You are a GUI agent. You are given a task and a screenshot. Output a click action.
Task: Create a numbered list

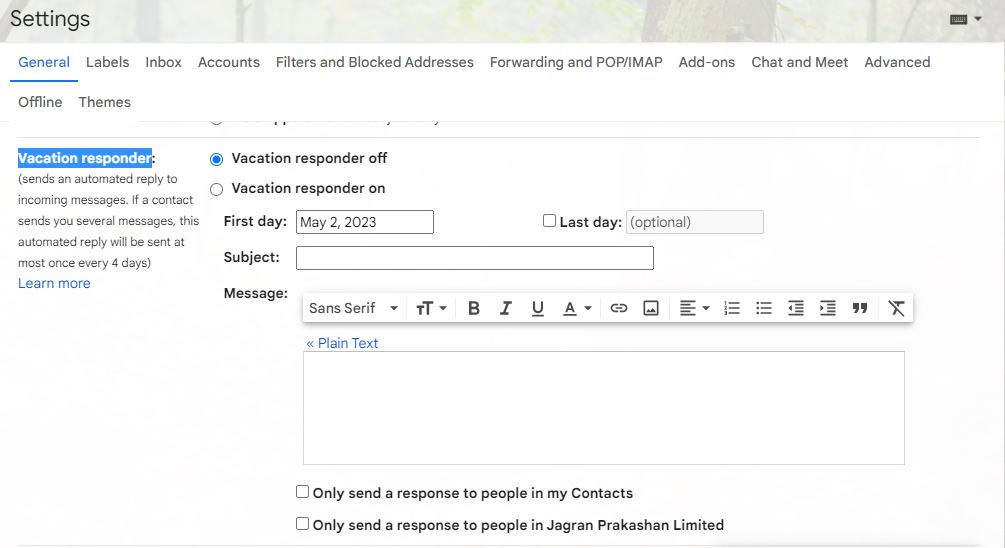tap(732, 308)
